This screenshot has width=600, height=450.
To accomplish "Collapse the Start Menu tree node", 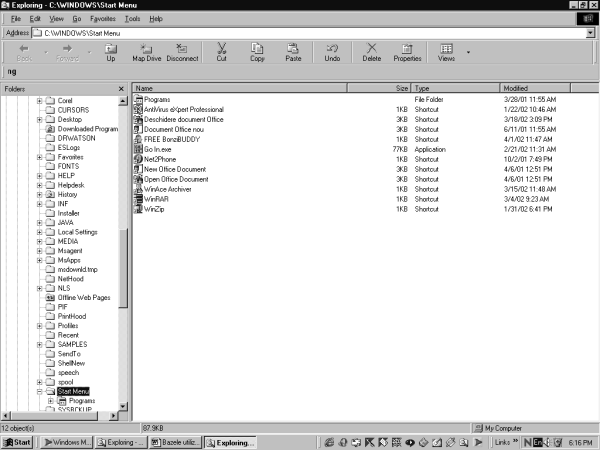I will [39, 391].
